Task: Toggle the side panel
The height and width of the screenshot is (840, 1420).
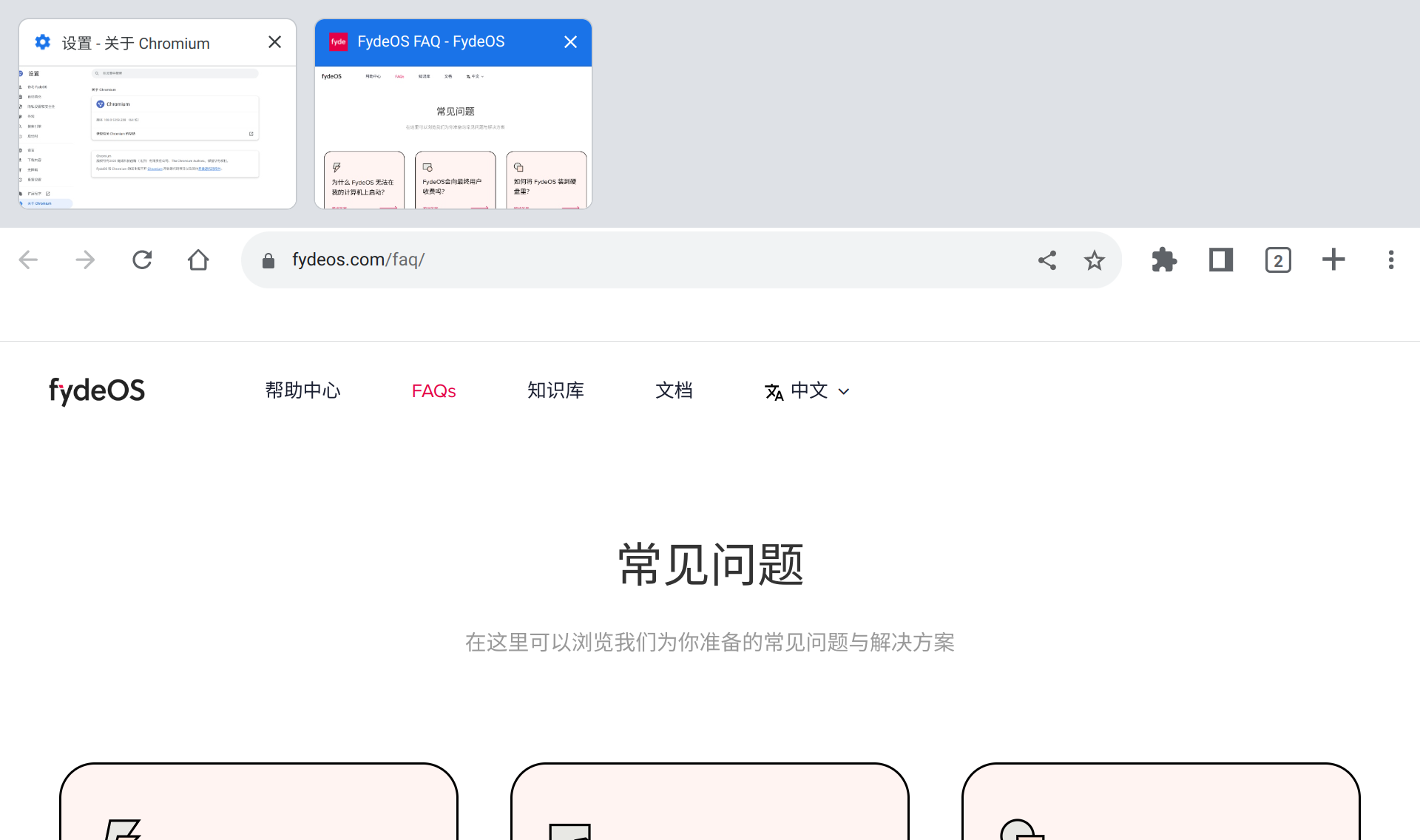Action: pyautogui.click(x=1221, y=260)
